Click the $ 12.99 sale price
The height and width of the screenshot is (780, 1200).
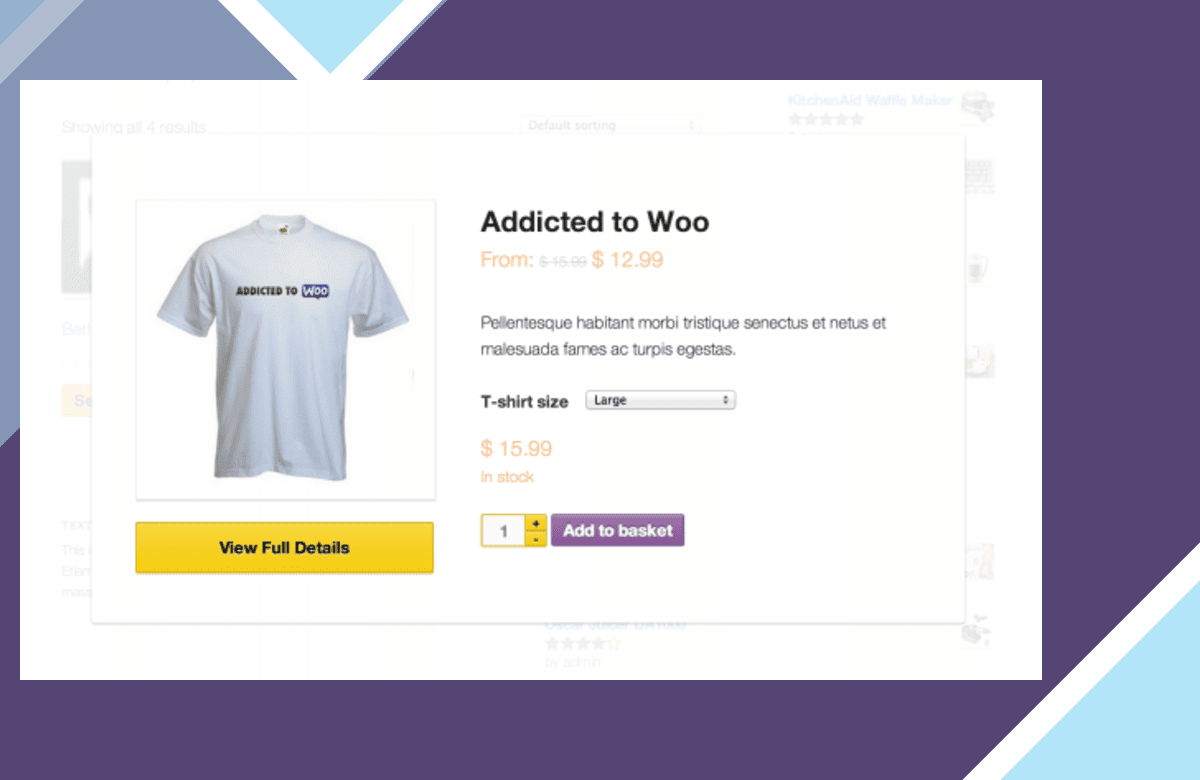coord(627,260)
